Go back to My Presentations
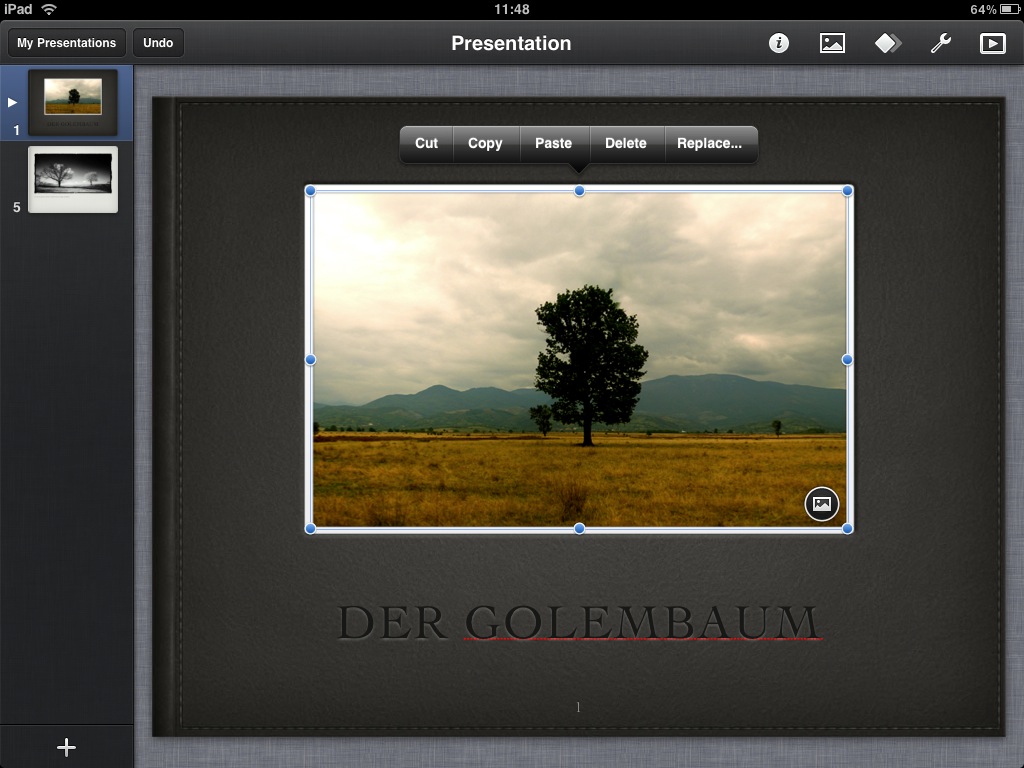This screenshot has width=1024, height=768. 67,43
